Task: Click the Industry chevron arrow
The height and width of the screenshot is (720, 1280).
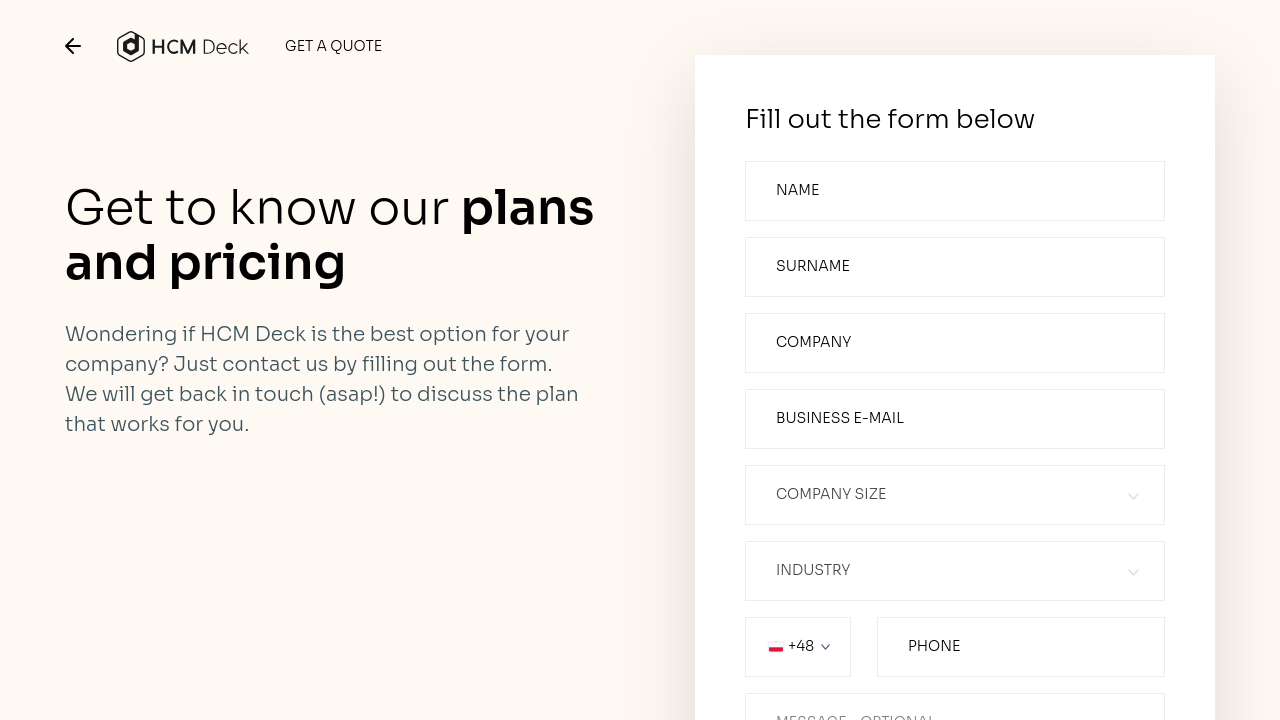Action: click(x=1133, y=572)
